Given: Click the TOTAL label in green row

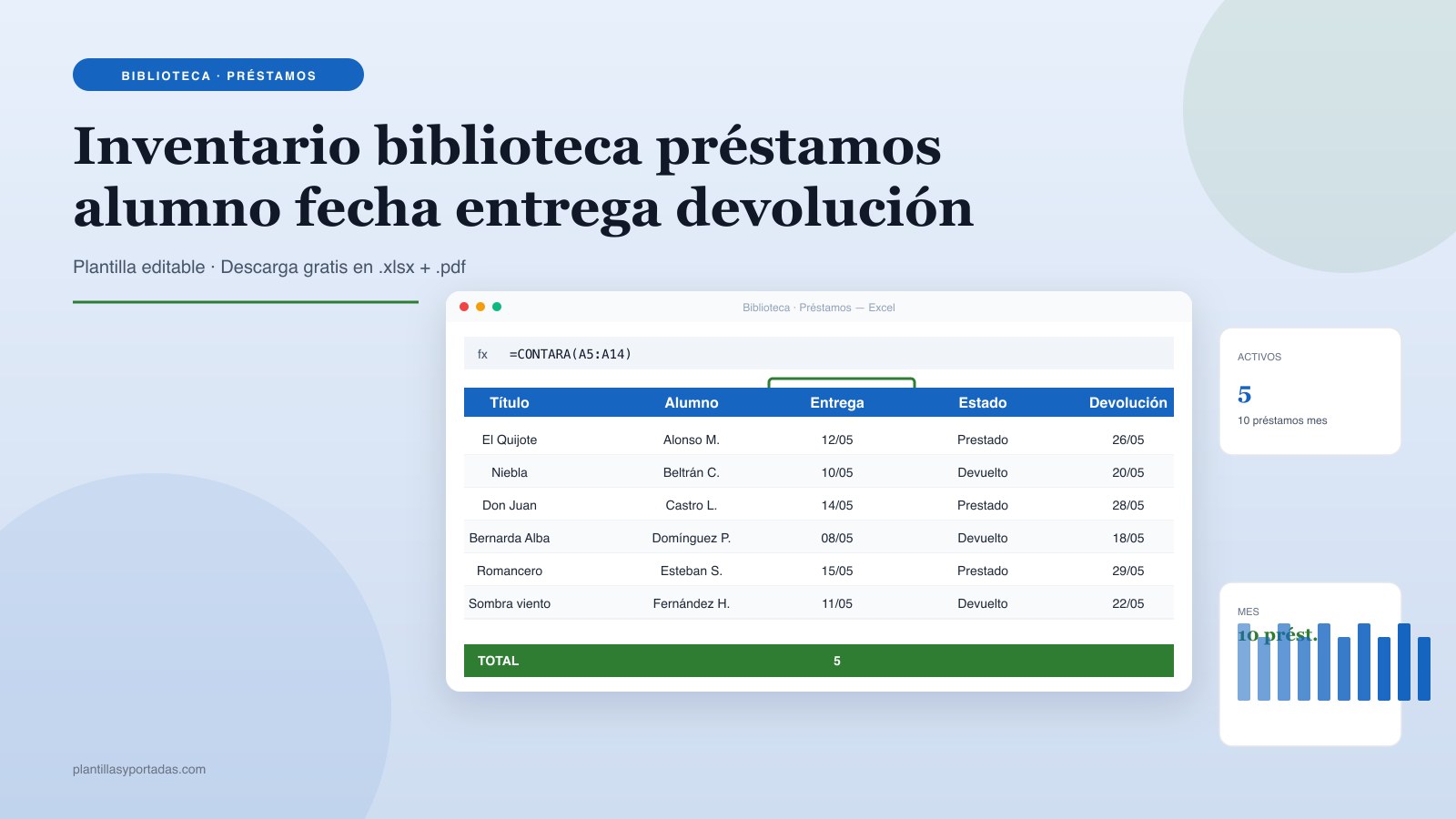Looking at the screenshot, I should pyautogui.click(x=498, y=661).
